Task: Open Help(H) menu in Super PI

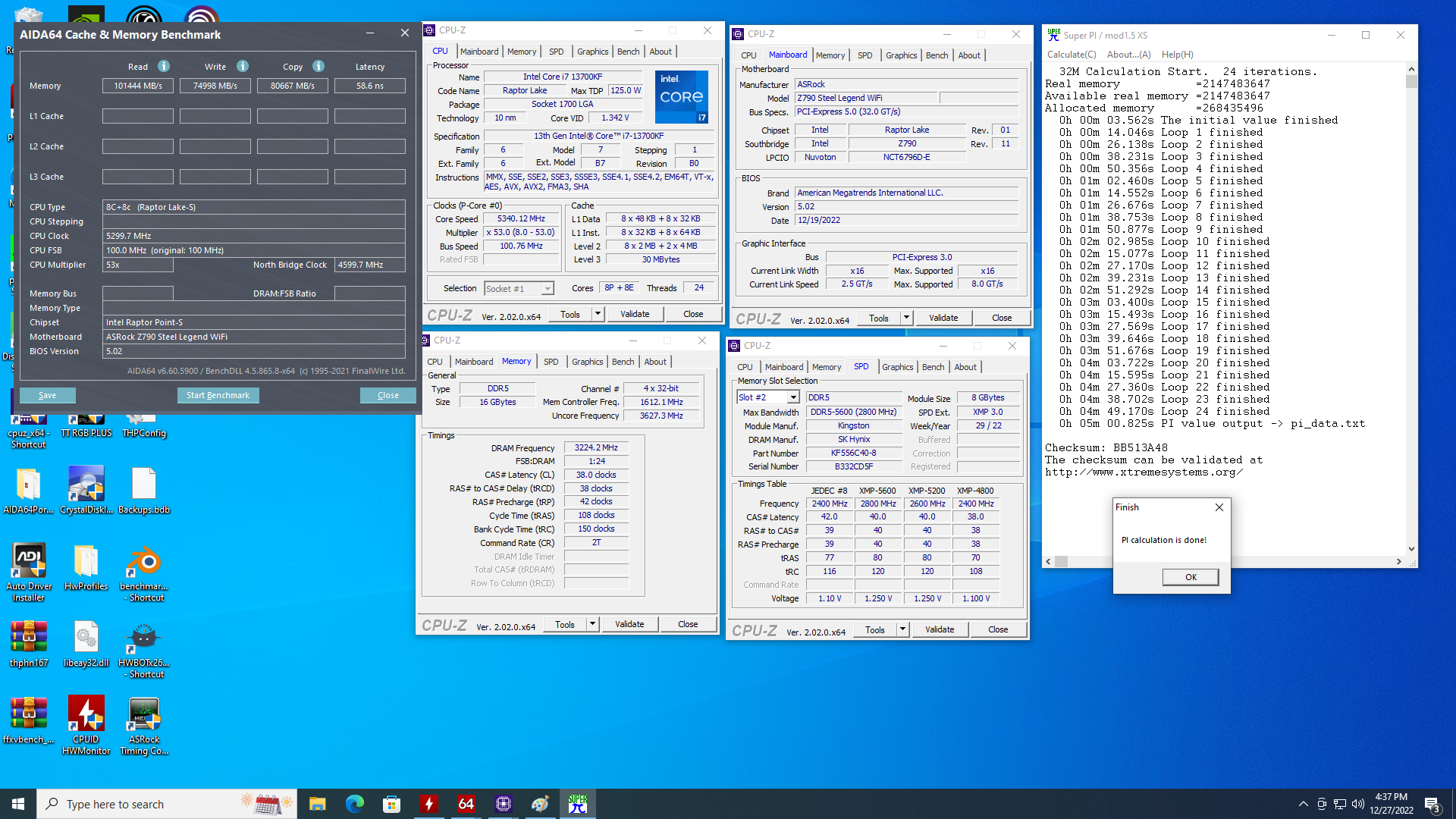Action: pyautogui.click(x=1177, y=55)
